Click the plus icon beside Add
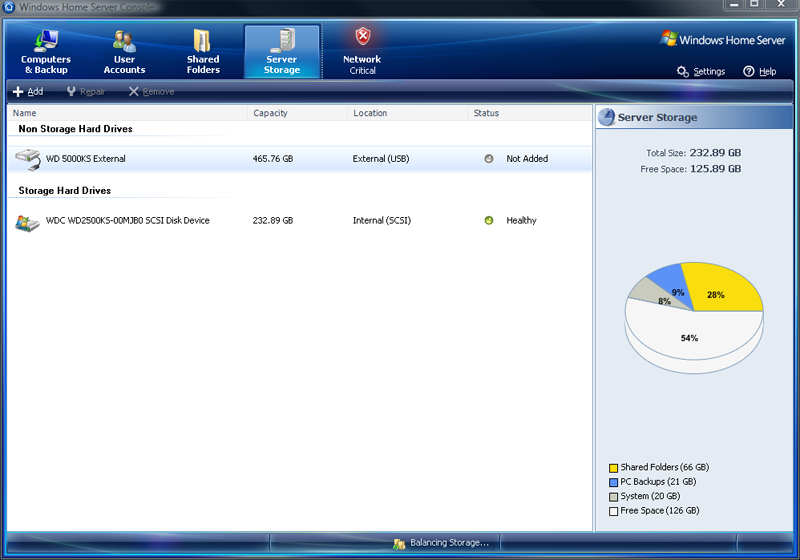This screenshot has width=800, height=560. tap(18, 92)
